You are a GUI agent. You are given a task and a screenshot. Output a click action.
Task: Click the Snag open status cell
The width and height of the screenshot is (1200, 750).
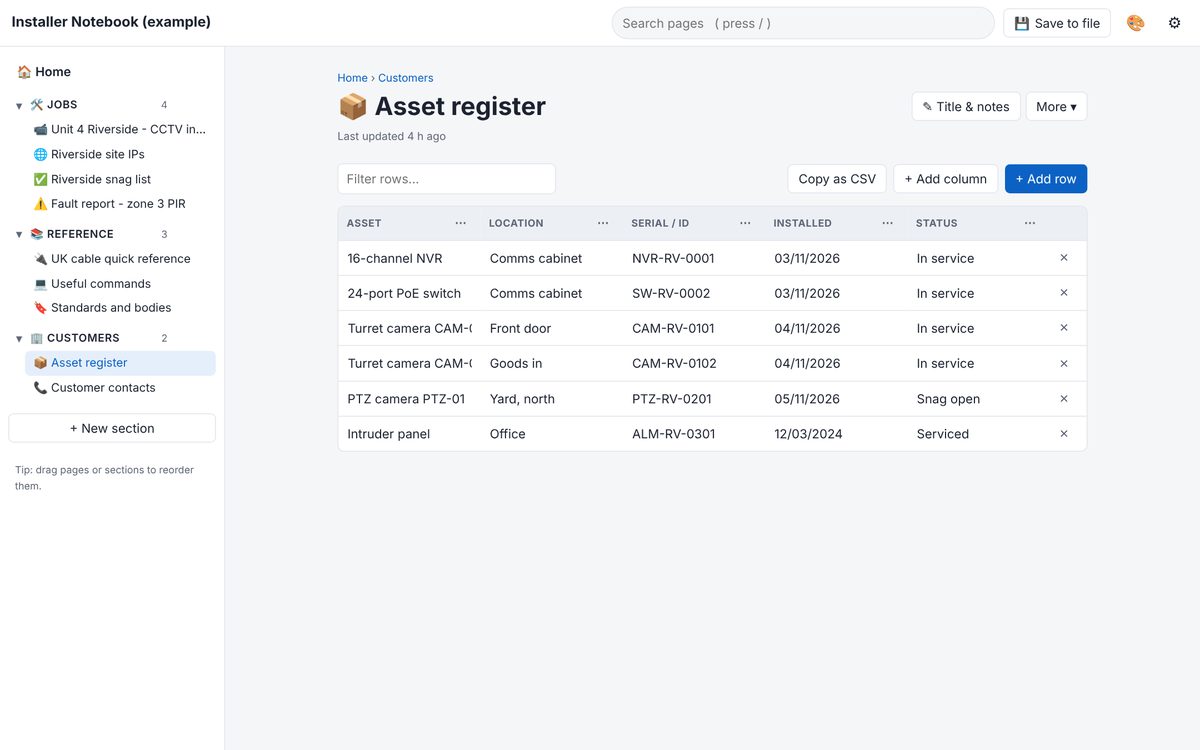978,398
